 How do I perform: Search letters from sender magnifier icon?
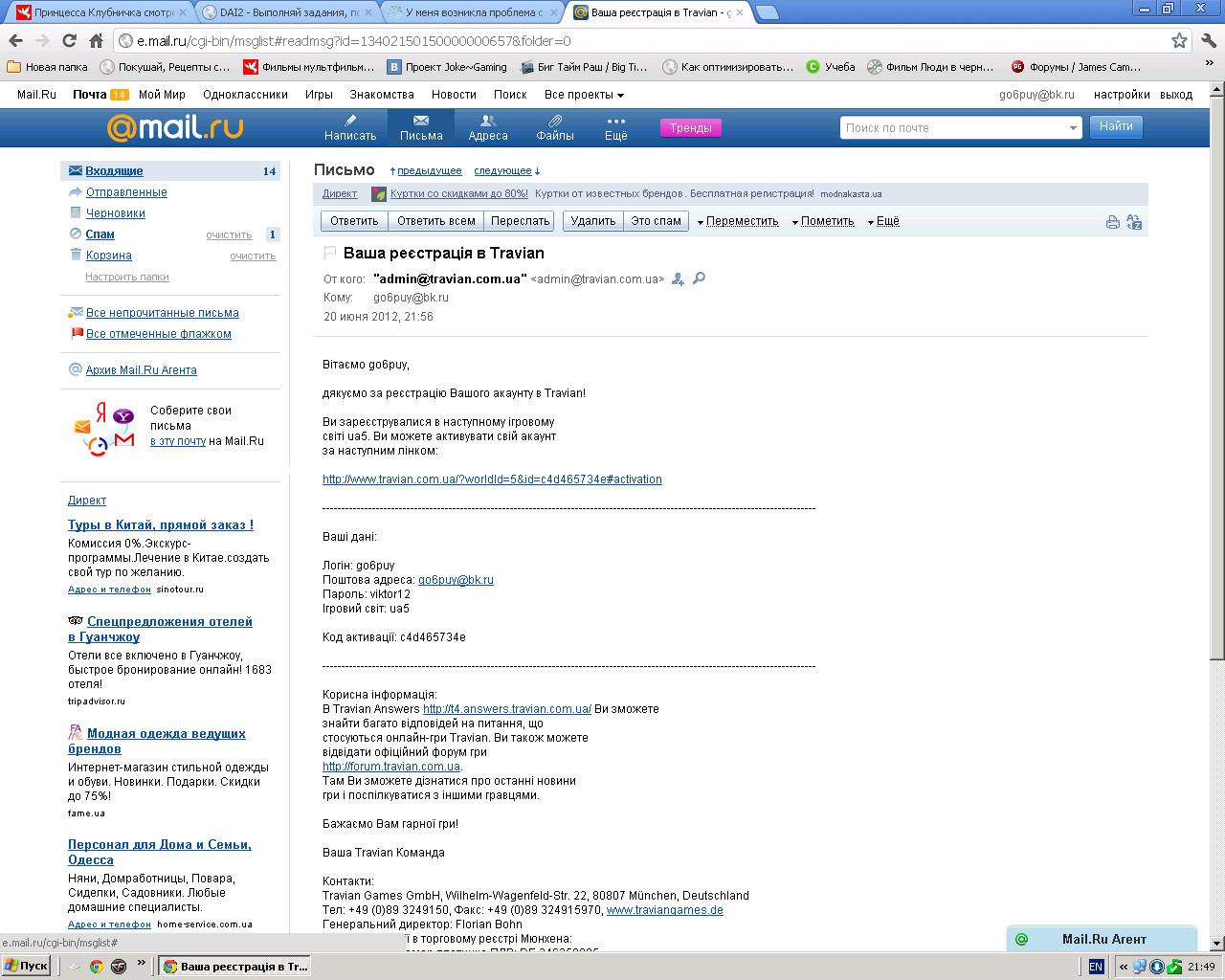coord(699,278)
